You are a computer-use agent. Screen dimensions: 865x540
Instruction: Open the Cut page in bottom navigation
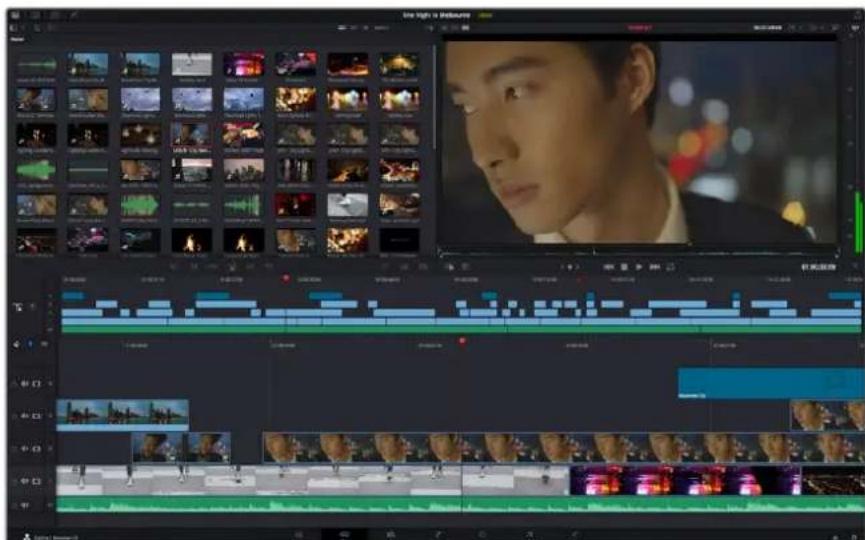tap(345, 534)
